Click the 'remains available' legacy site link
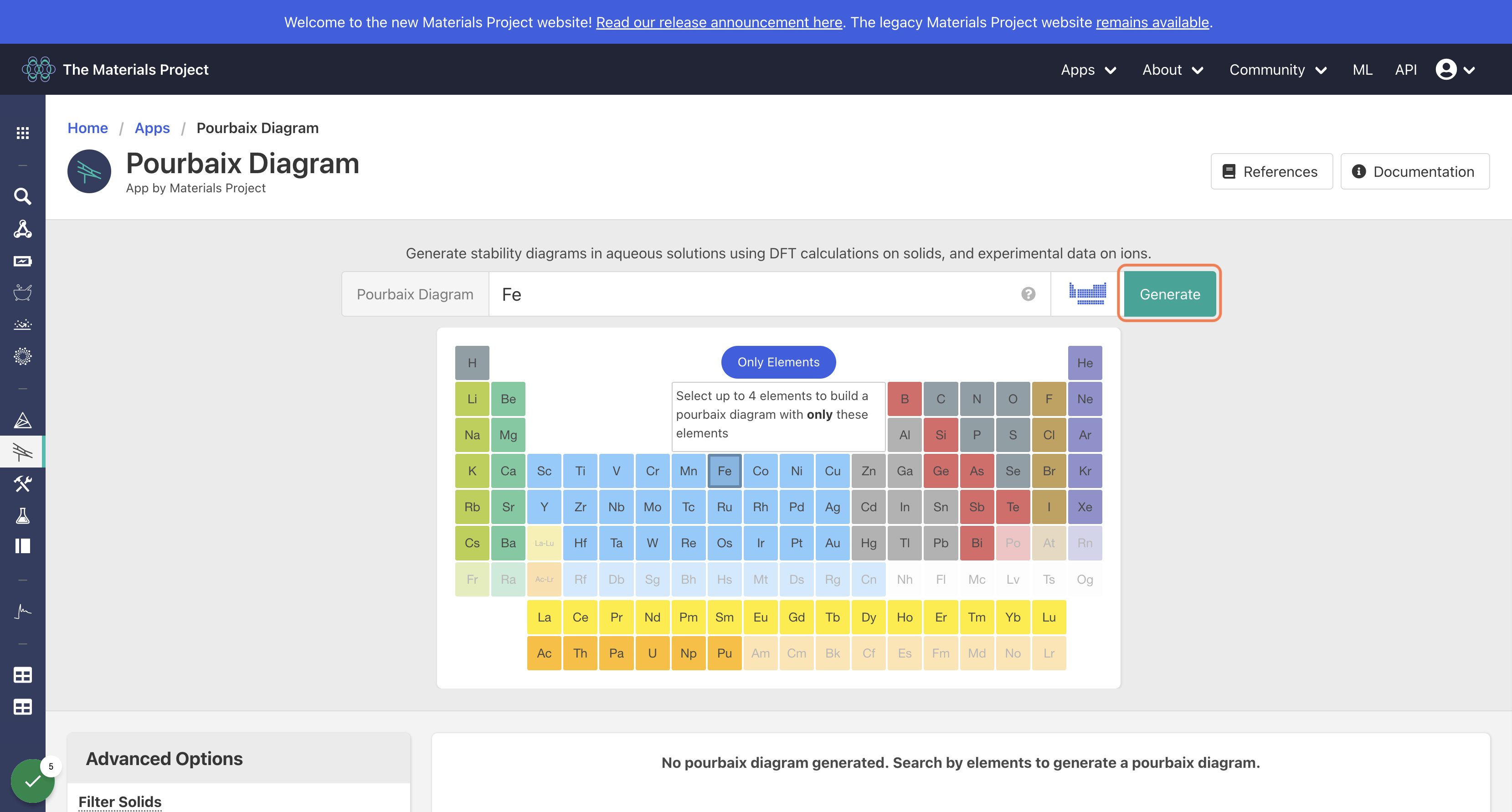 [1152, 22]
